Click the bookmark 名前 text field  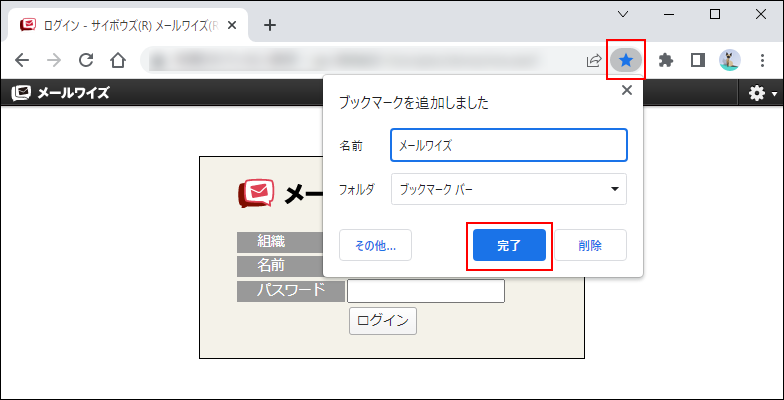508,145
